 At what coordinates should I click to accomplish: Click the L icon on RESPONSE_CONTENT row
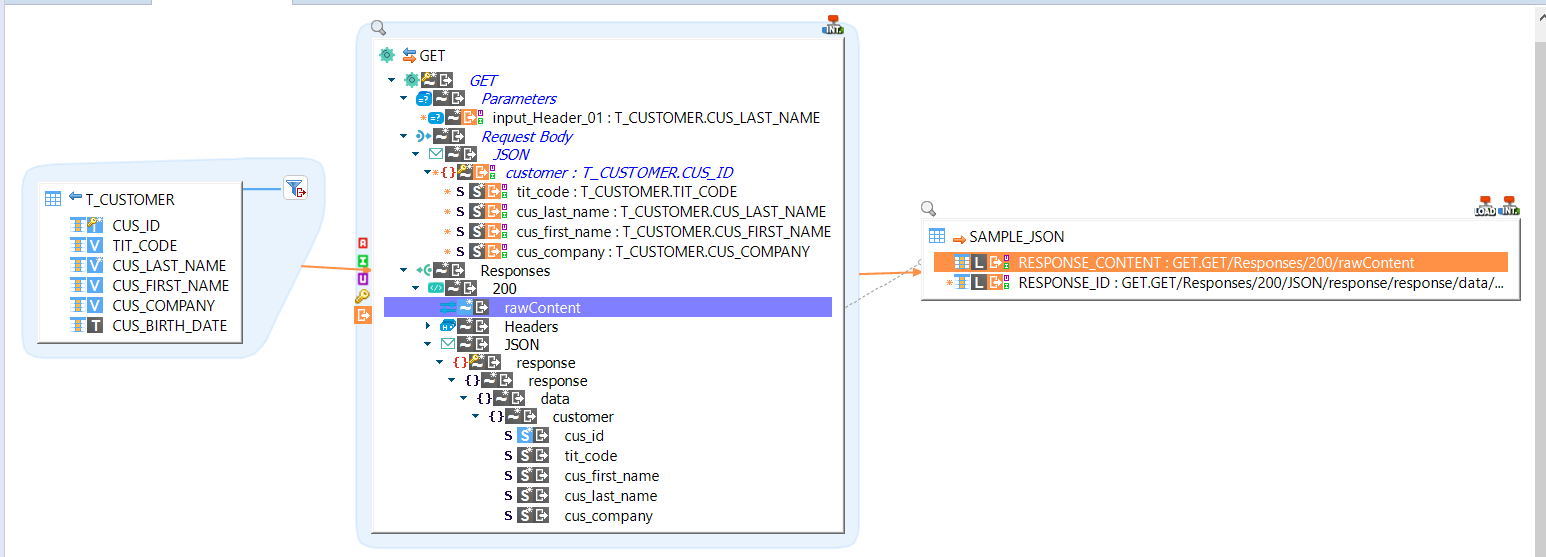tap(979, 263)
